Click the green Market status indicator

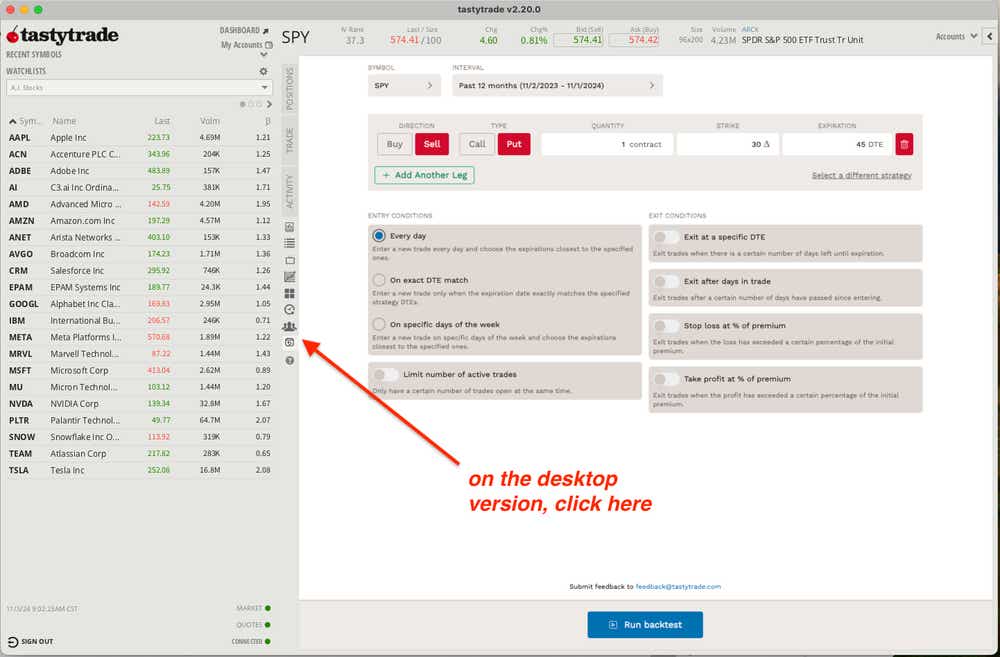[x=268, y=609]
